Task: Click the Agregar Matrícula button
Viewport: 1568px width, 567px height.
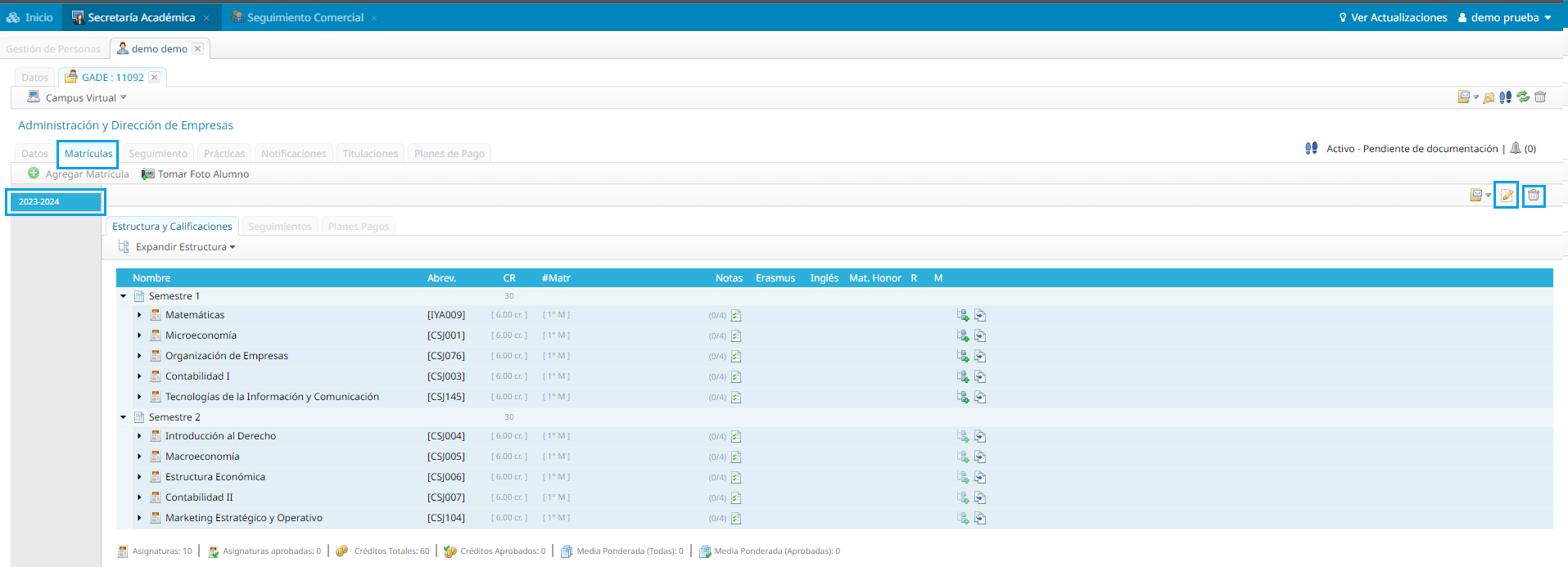Action: (79, 174)
